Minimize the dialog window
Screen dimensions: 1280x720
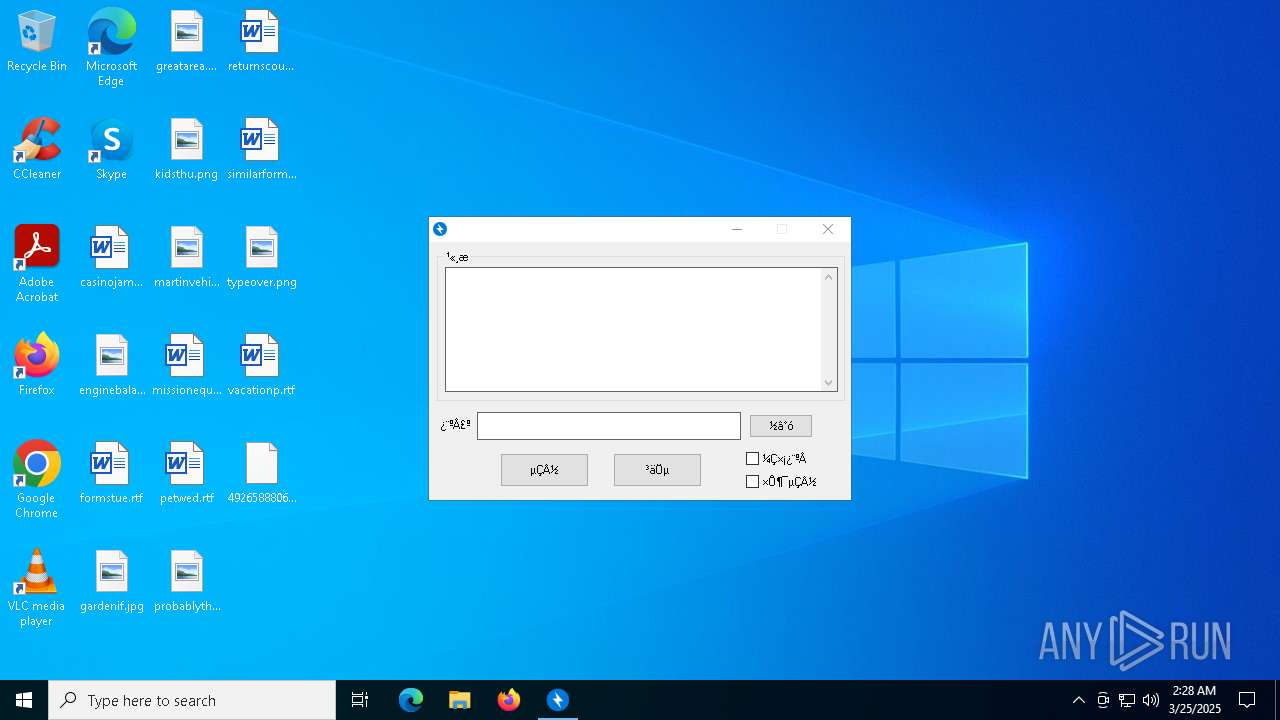click(737, 229)
